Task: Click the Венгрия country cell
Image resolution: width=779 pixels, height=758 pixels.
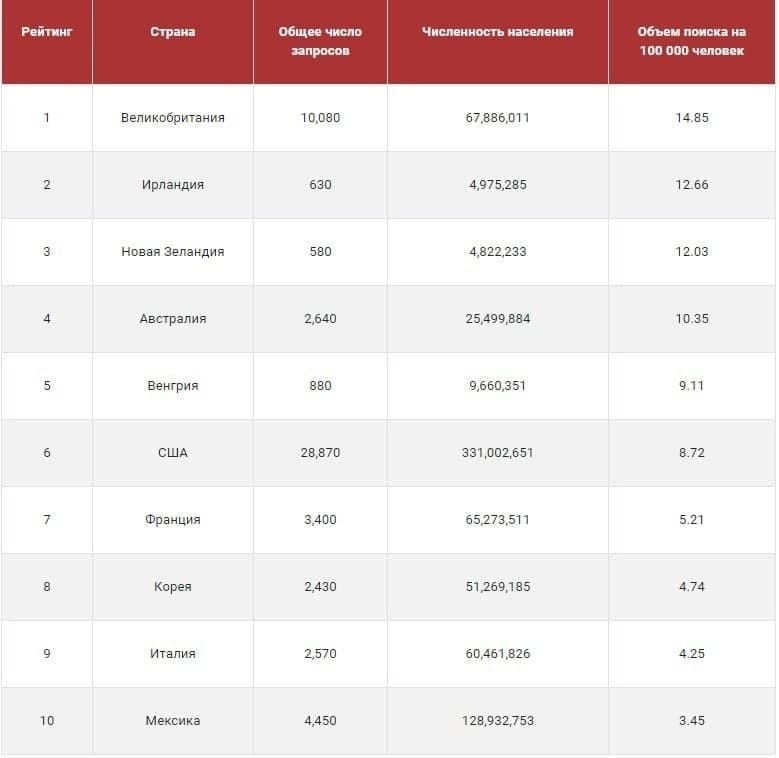Action: coord(173,386)
